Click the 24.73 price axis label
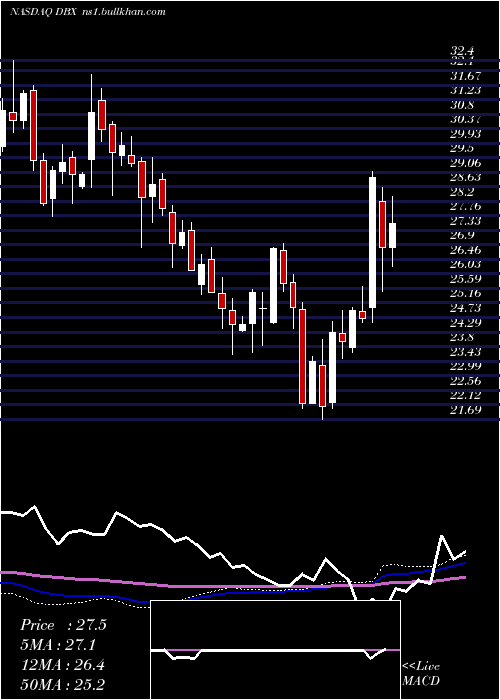The image size is (500, 700). pyautogui.click(x=466, y=308)
